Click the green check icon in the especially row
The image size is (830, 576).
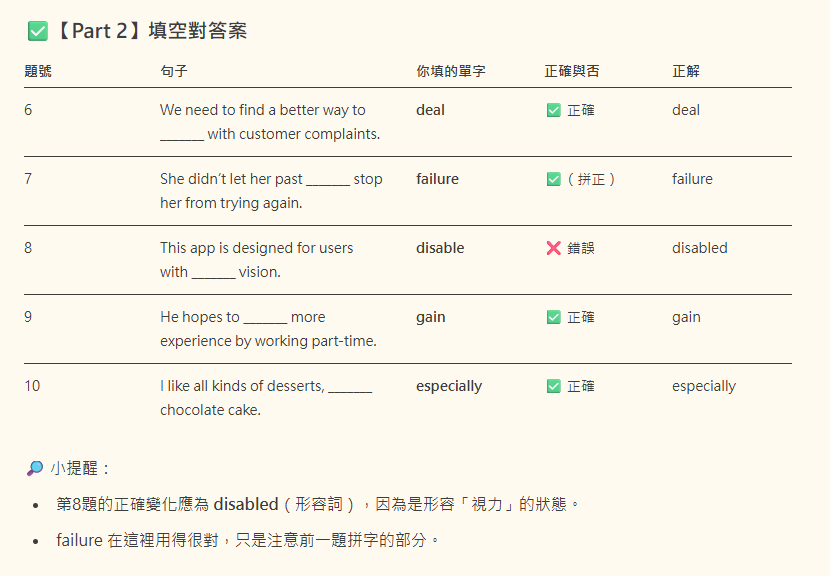[554, 386]
